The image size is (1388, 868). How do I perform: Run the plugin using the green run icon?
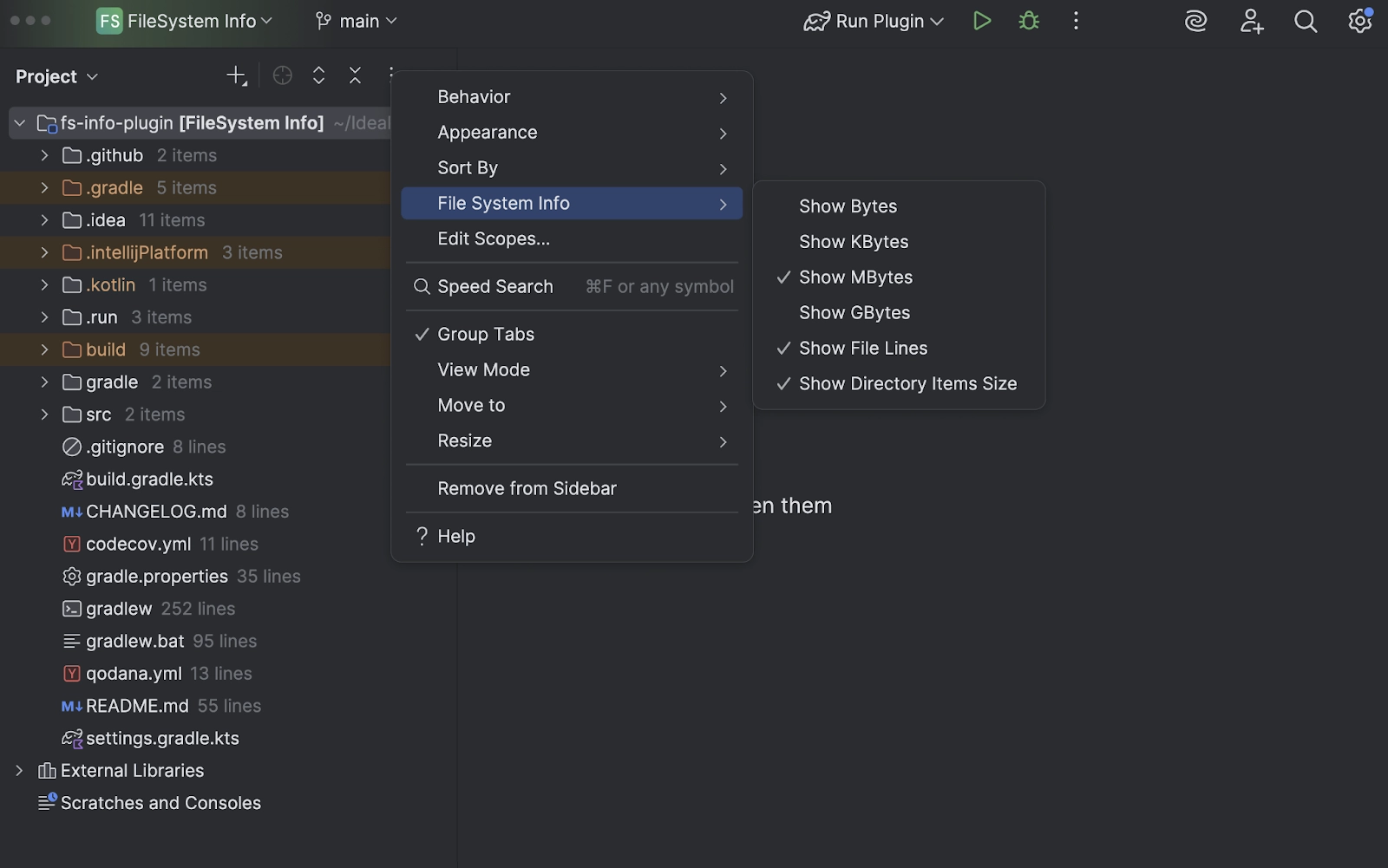(982, 21)
